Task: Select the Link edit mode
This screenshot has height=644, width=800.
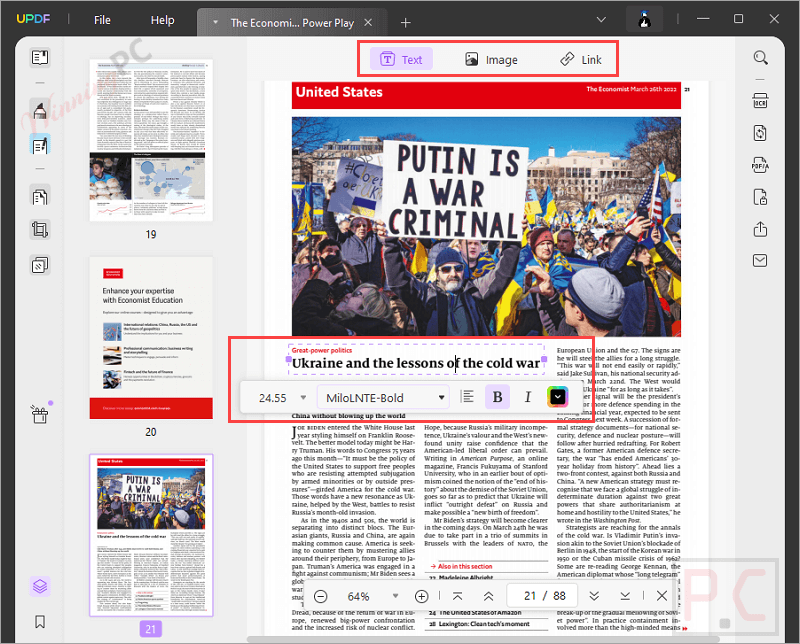Action: [x=581, y=60]
